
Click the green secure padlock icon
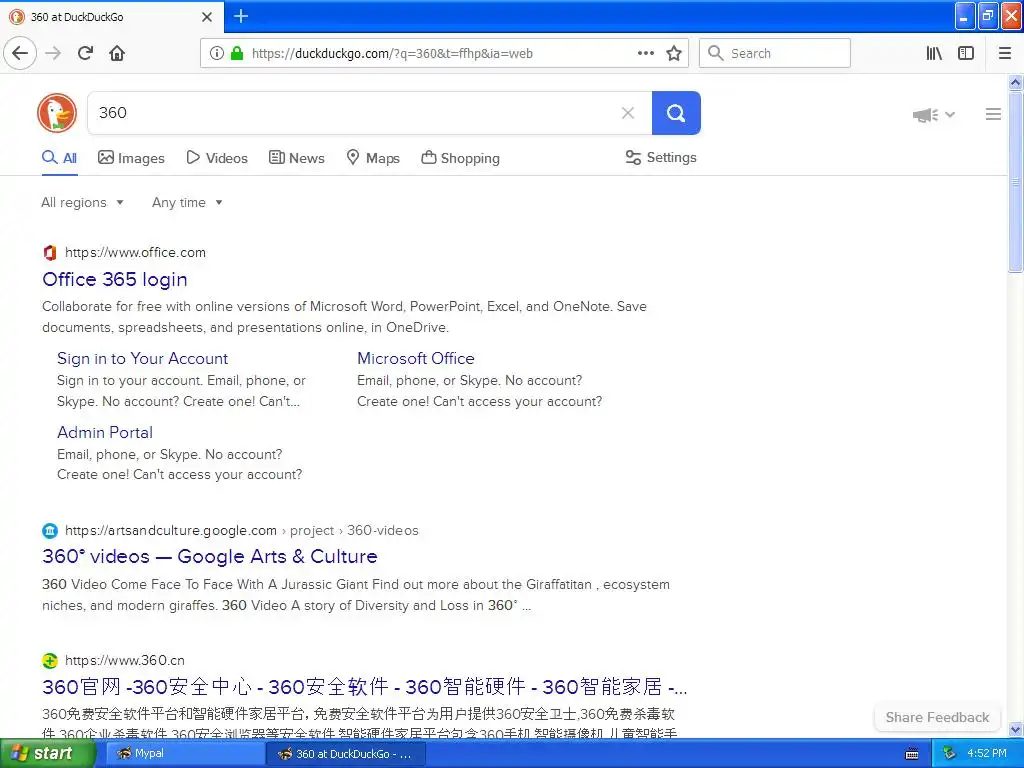(236, 53)
